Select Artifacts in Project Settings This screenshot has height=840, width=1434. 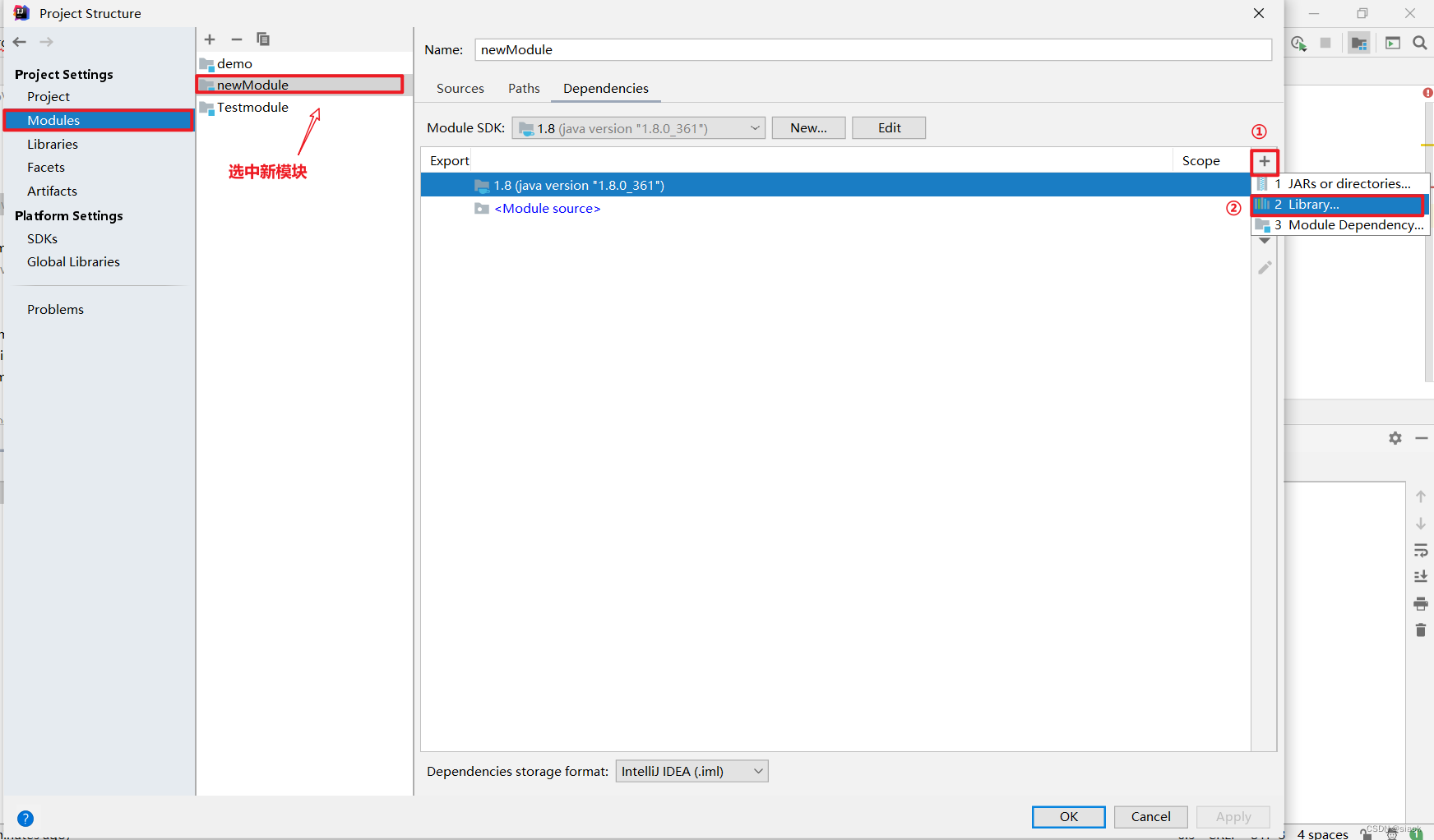coord(52,192)
